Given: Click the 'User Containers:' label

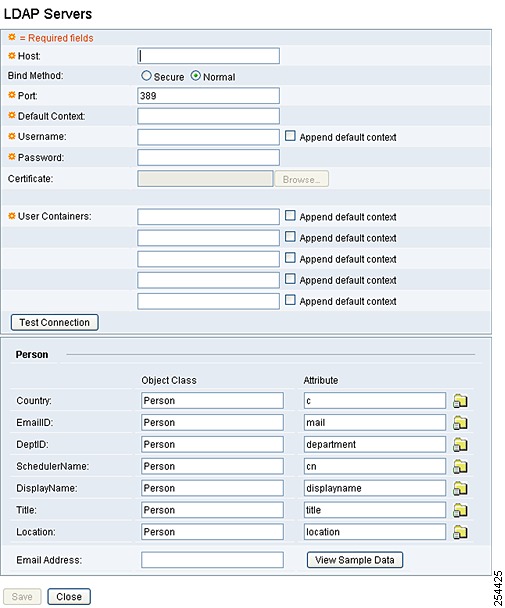Looking at the screenshot, I should [x=55, y=216].
